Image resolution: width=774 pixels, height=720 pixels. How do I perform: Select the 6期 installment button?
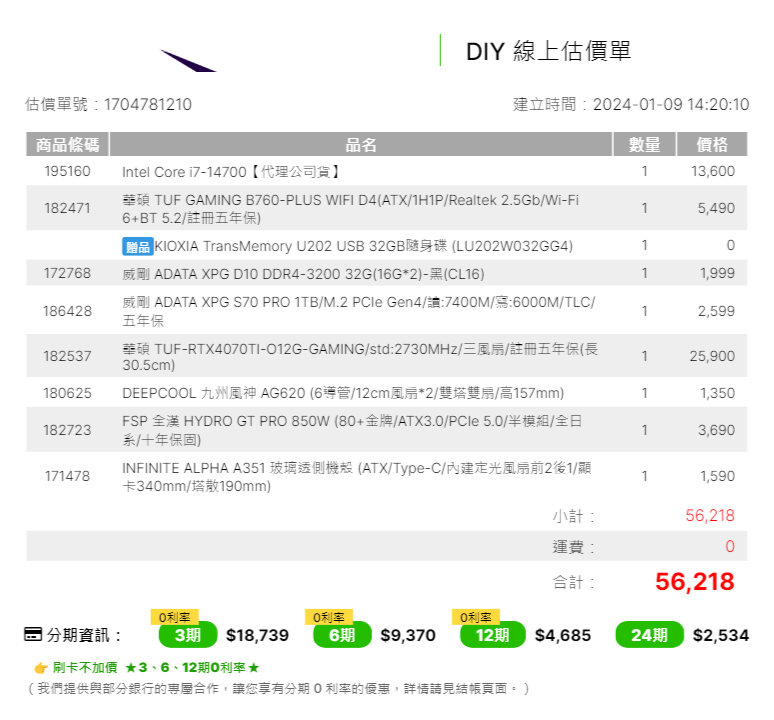342,635
